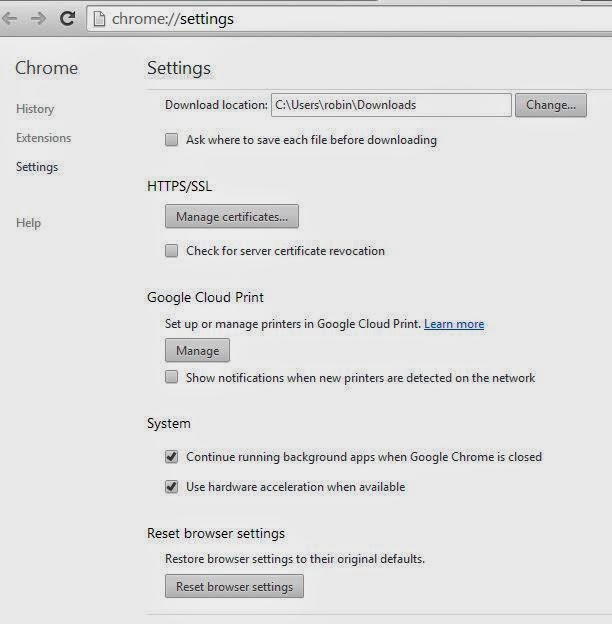Open Manage certificates...
This screenshot has height=624, width=612.
point(232,216)
